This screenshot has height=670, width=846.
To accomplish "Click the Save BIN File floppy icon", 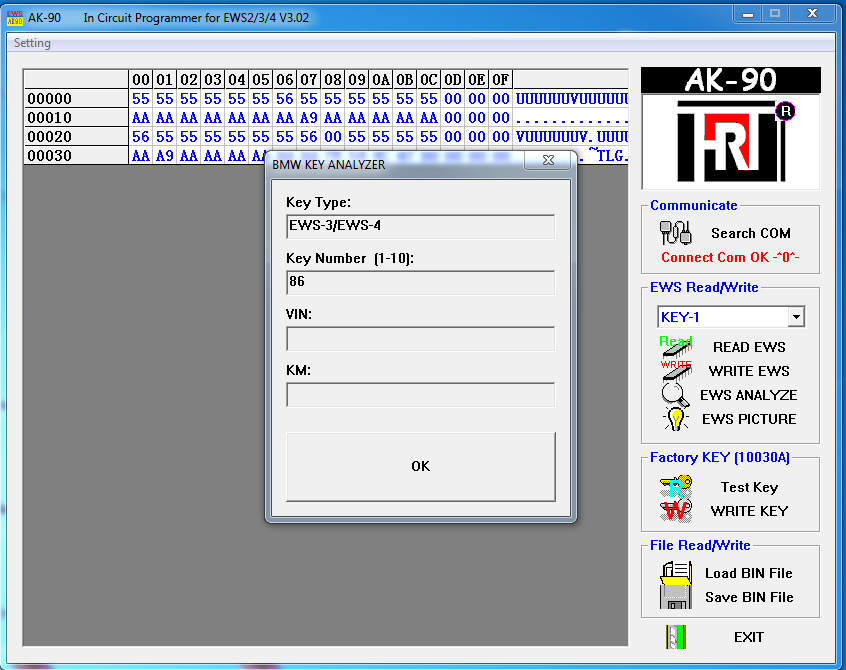I will (676, 597).
